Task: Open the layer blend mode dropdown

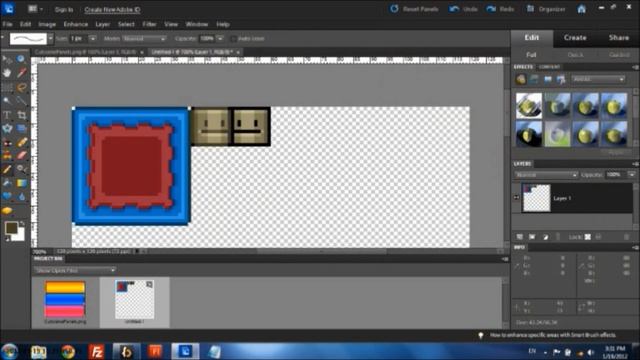Action: pos(546,175)
